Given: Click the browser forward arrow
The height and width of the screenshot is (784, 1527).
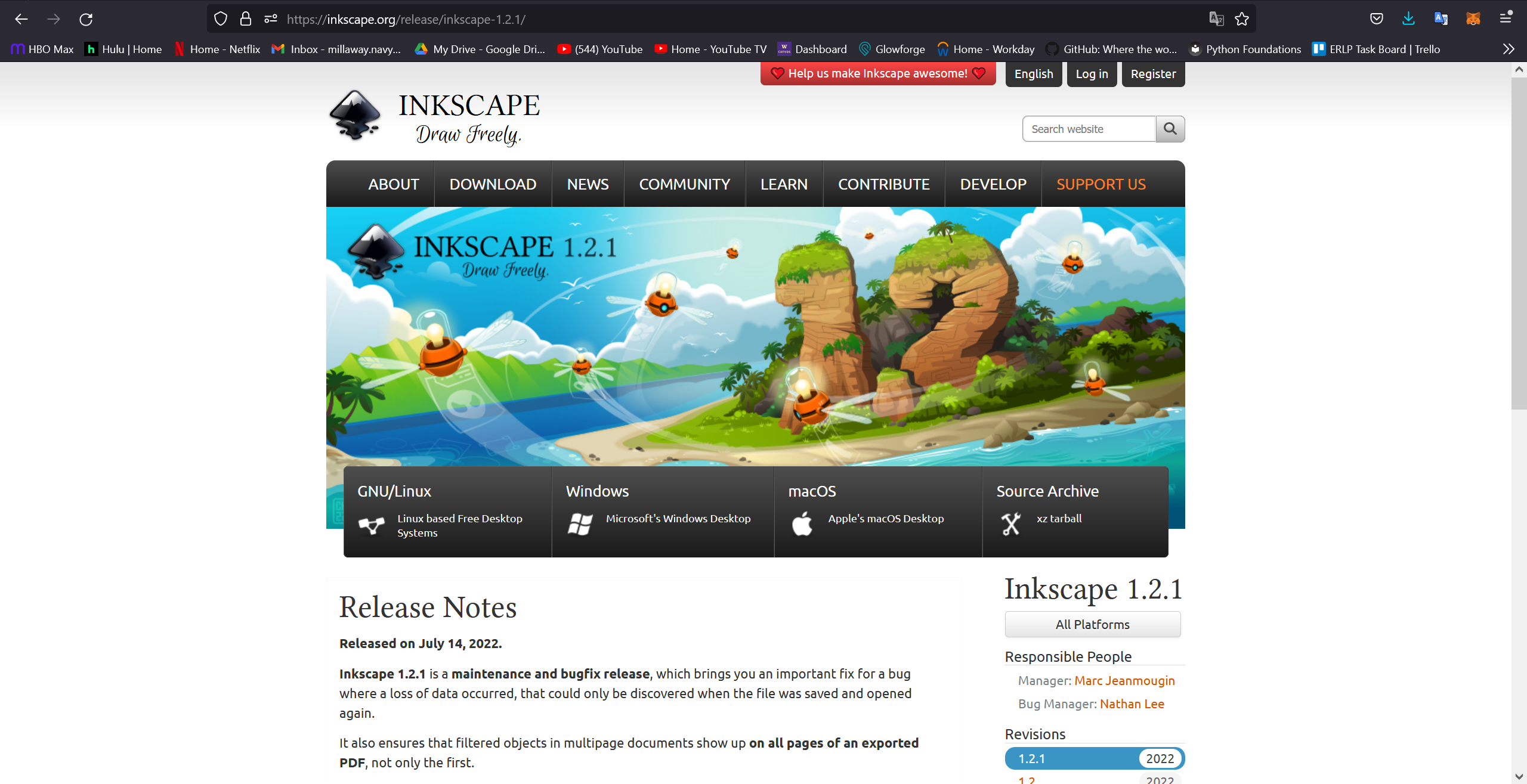Looking at the screenshot, I should (54, 19).
